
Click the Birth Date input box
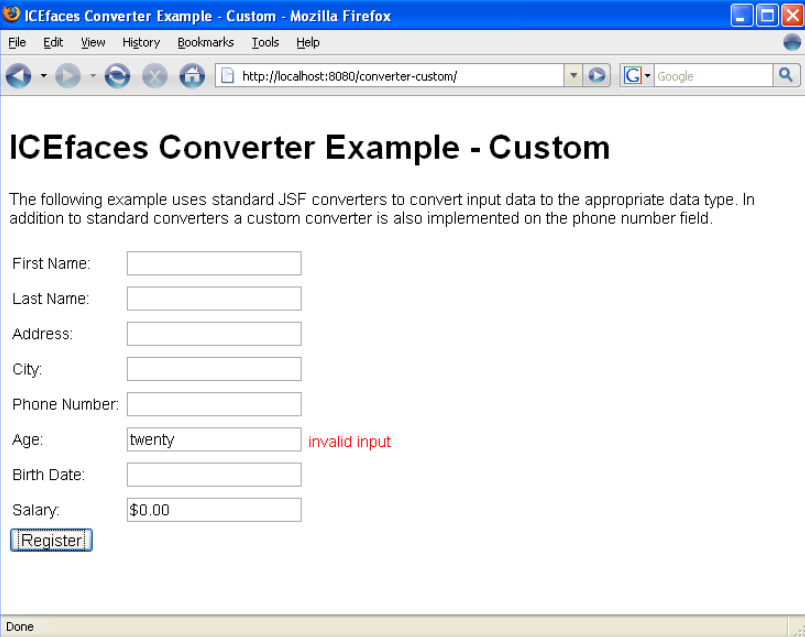(214, 475)
